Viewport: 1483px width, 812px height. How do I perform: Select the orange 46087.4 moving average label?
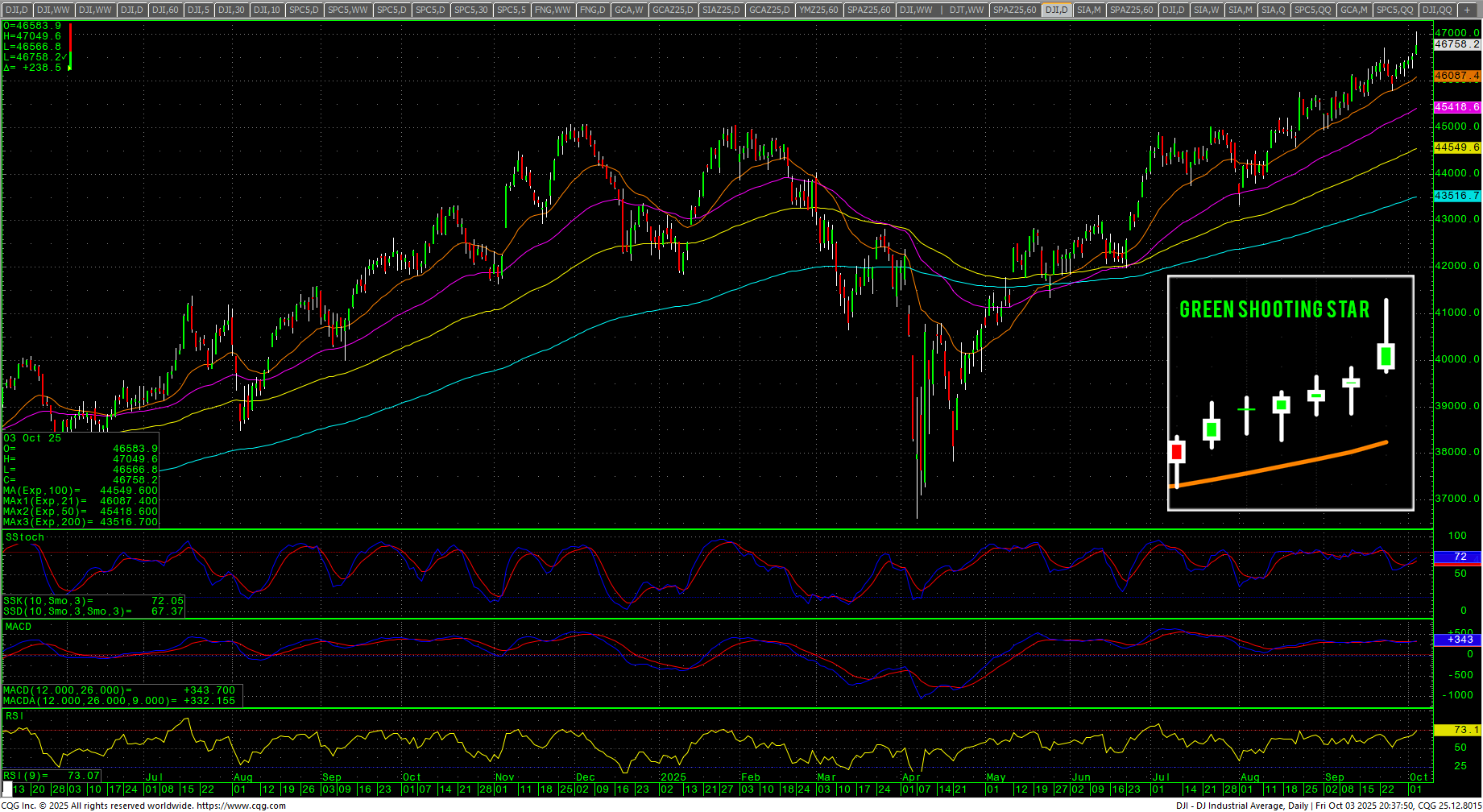1456,76
